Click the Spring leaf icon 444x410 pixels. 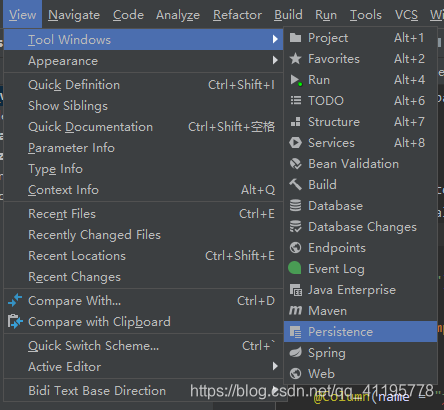click(295, 353)
